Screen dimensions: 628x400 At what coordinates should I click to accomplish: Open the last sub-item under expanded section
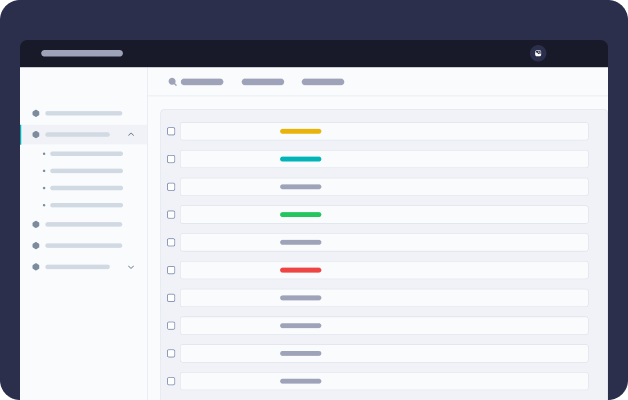[x=87, y=205]
